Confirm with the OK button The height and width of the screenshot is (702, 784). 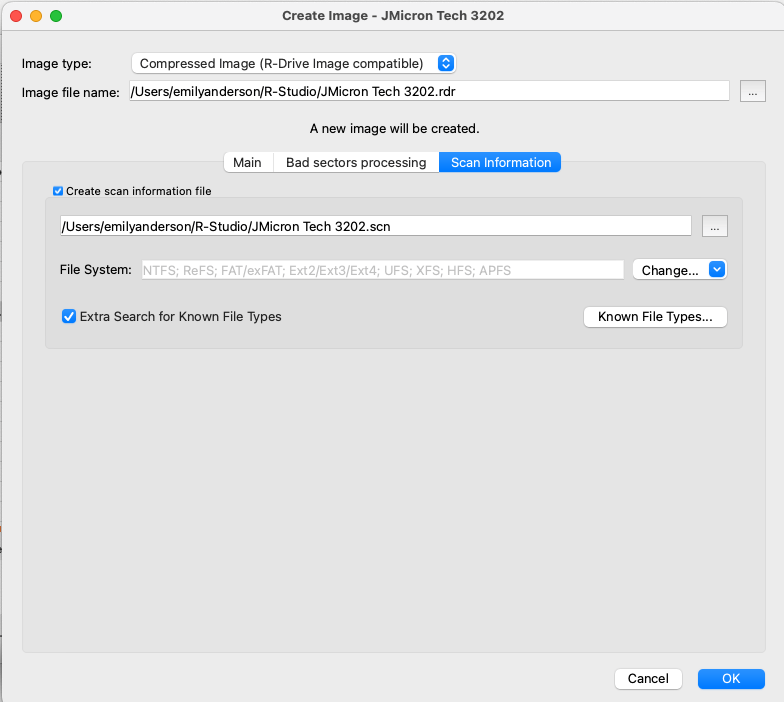pyautogui.click(x=731, y=678)
